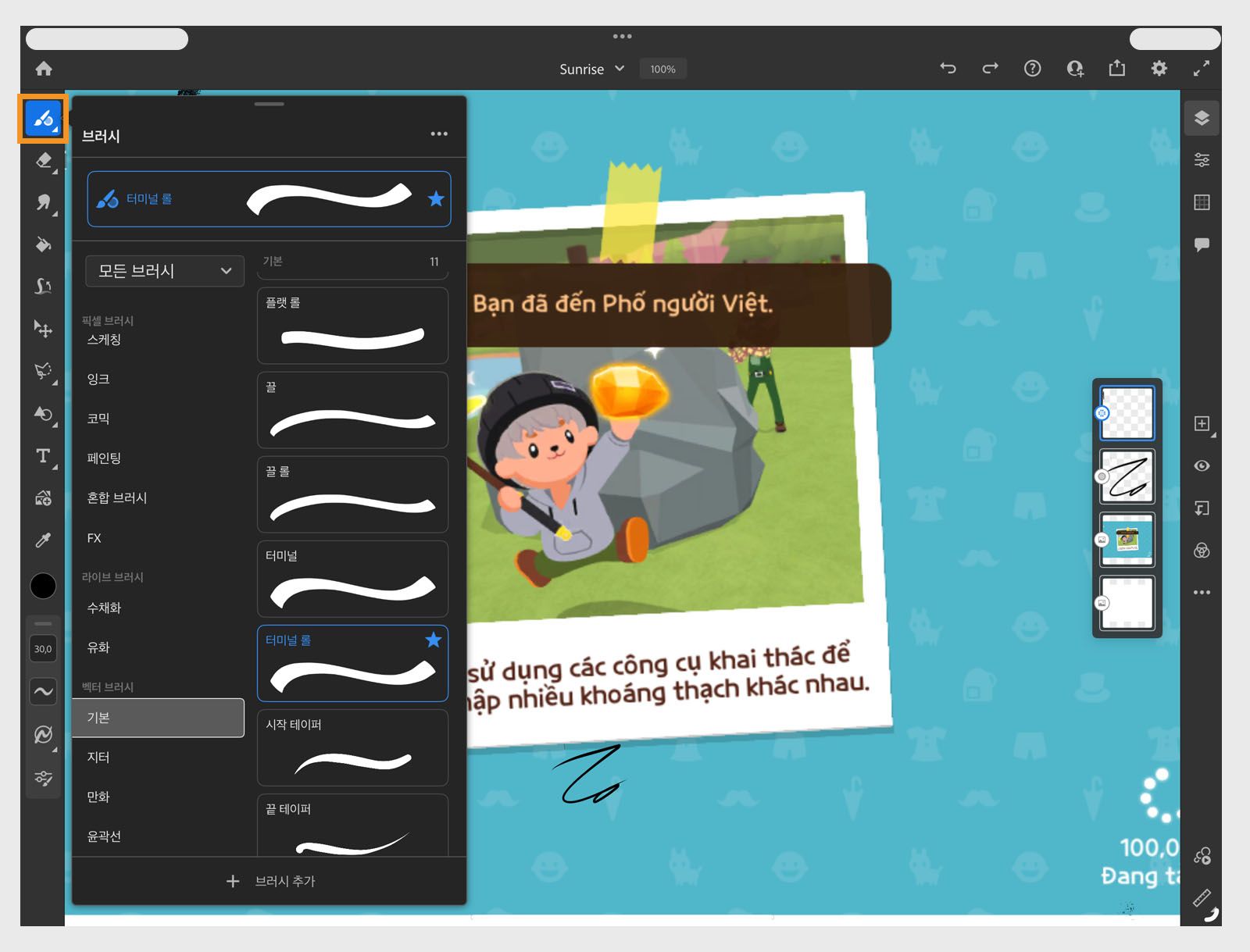Open brush smoothing control
Image resolution: width=1250 pixels, height=952 pixels.
pos(43,691)
